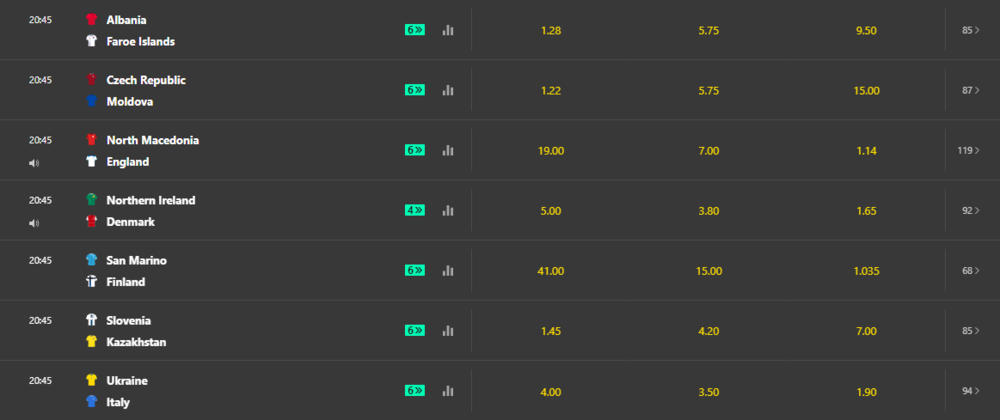Open statistics bars for San Marino vs Finland
The width and height of the screenshot is (1000, 420).
point(448,271)
